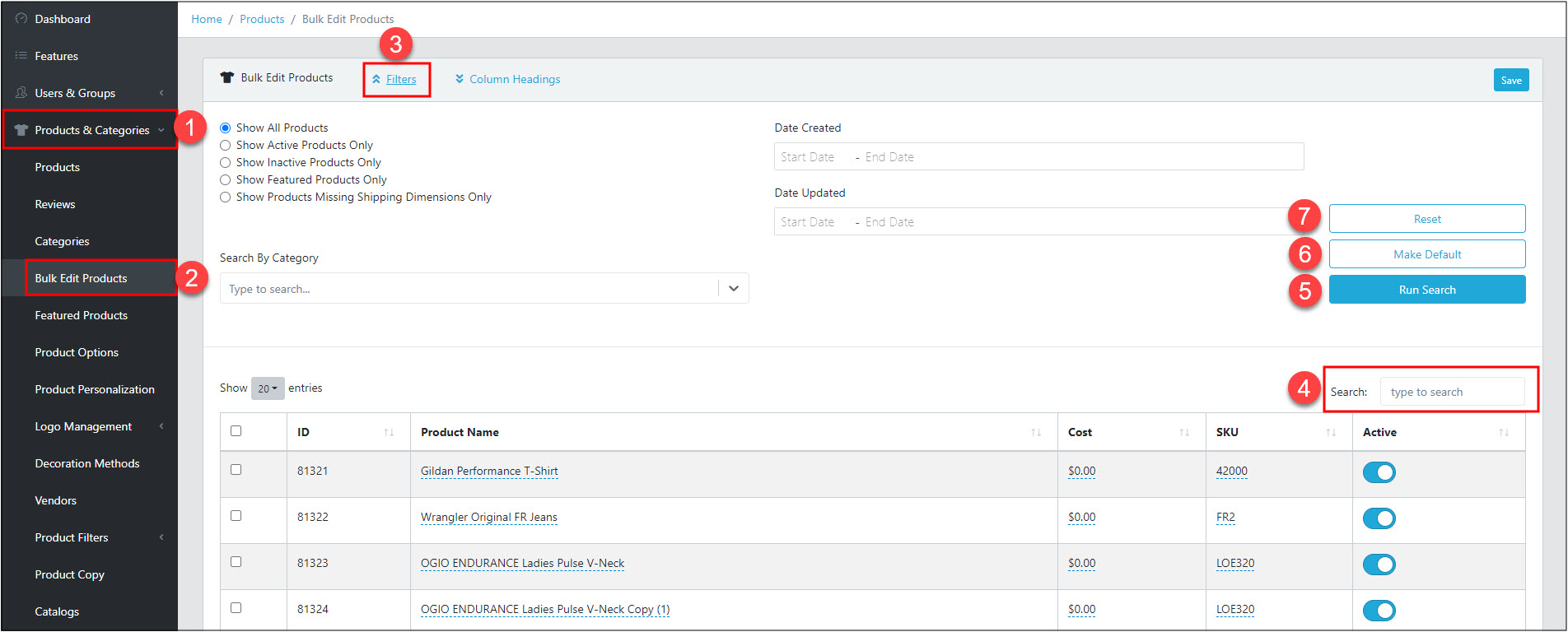Click the SKU column sort arrows

[1331, 433]
